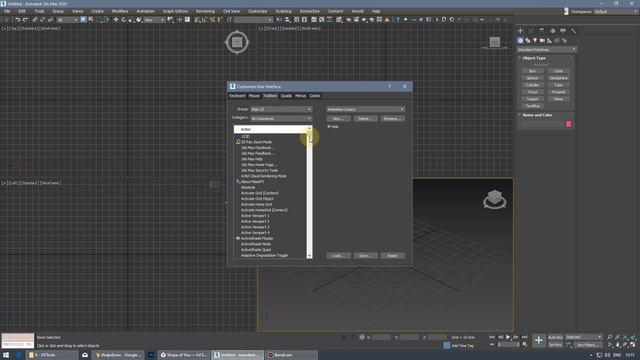Open the Modifiers menu

(120, 11)
